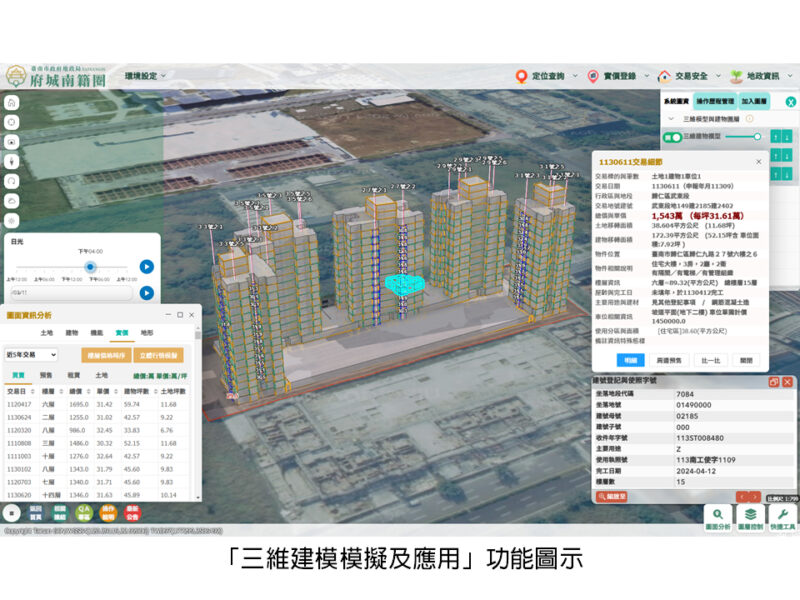Click the cloud weather icon in left toolbar
800x600 pixels.
(12, 201)
